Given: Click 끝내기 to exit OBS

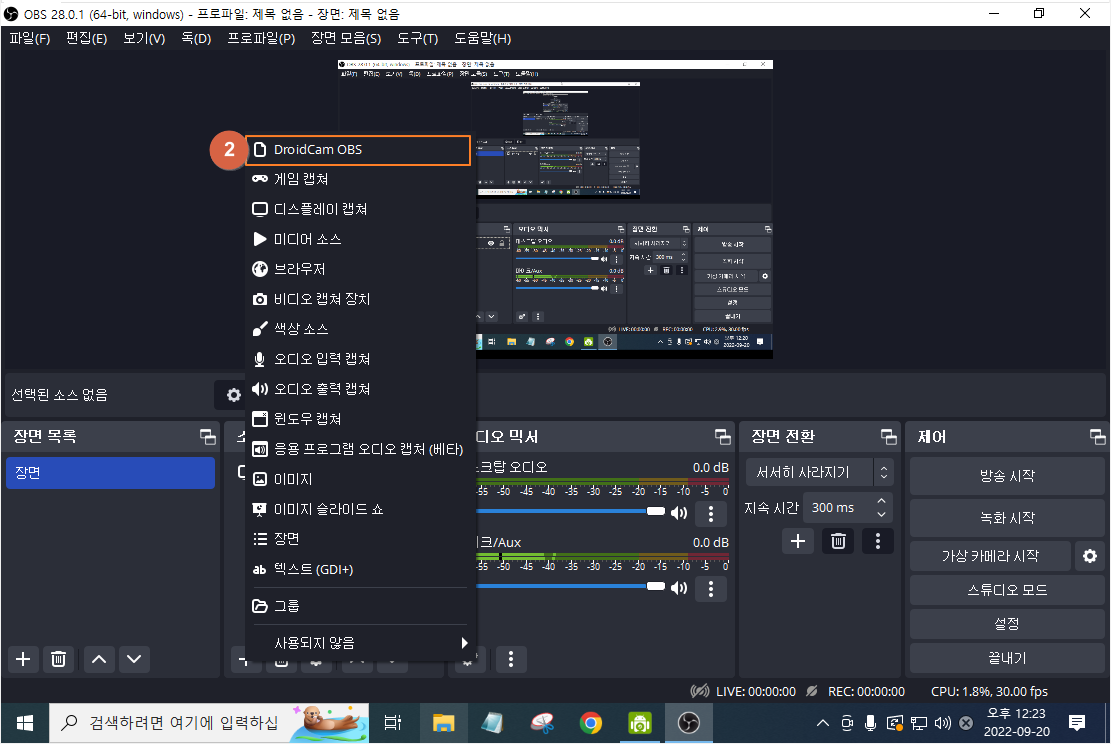Looking at the screenshot, I should [1007, 658].
